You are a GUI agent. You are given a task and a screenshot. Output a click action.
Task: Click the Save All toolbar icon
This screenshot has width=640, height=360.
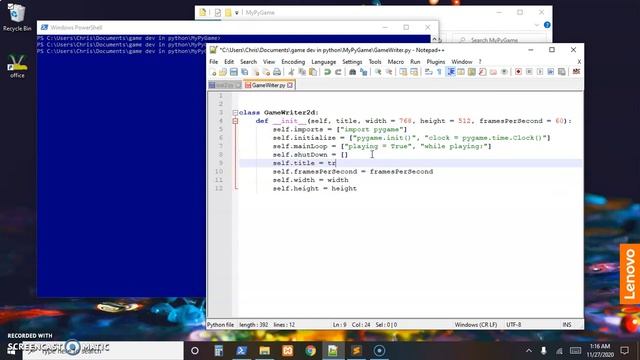click(244, 72)
